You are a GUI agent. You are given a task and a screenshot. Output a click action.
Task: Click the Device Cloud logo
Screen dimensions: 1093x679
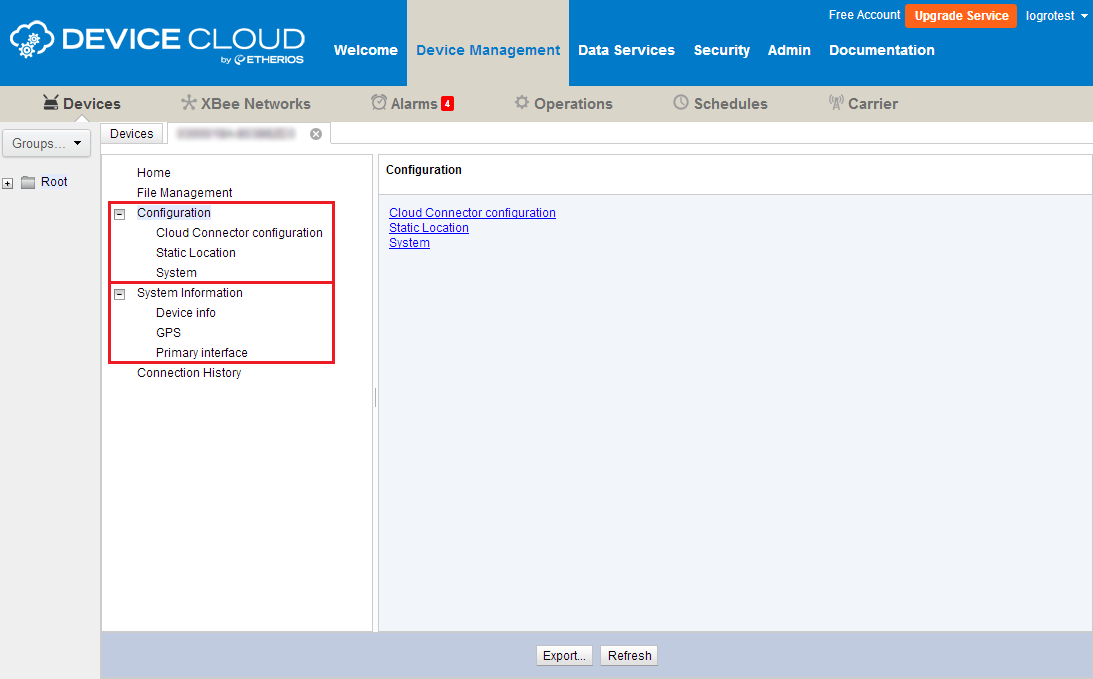(158, 43)
